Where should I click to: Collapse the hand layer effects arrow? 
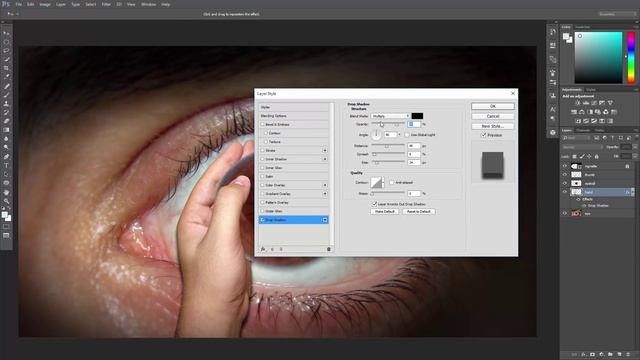(633, 192)
